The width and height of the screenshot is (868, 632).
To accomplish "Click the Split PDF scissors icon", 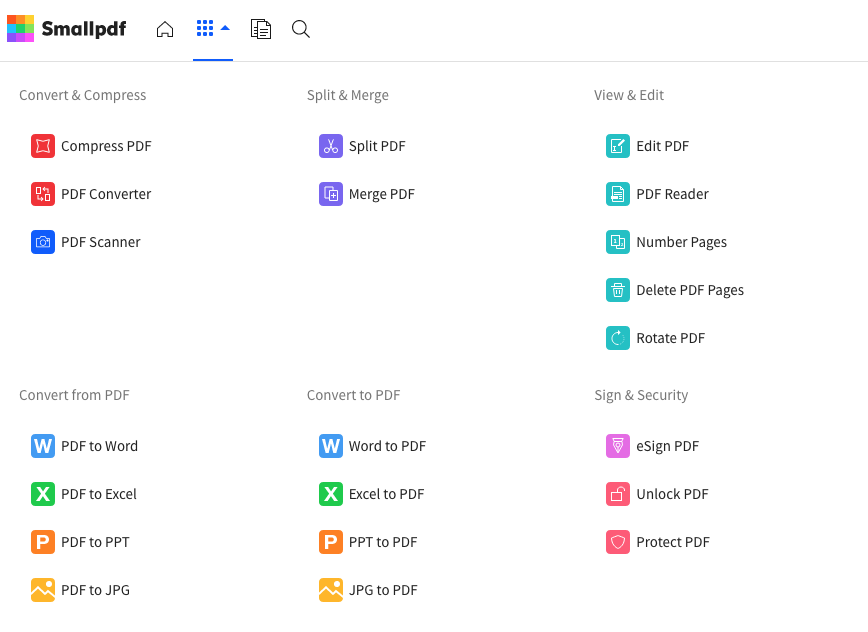I will coord(331,146).
